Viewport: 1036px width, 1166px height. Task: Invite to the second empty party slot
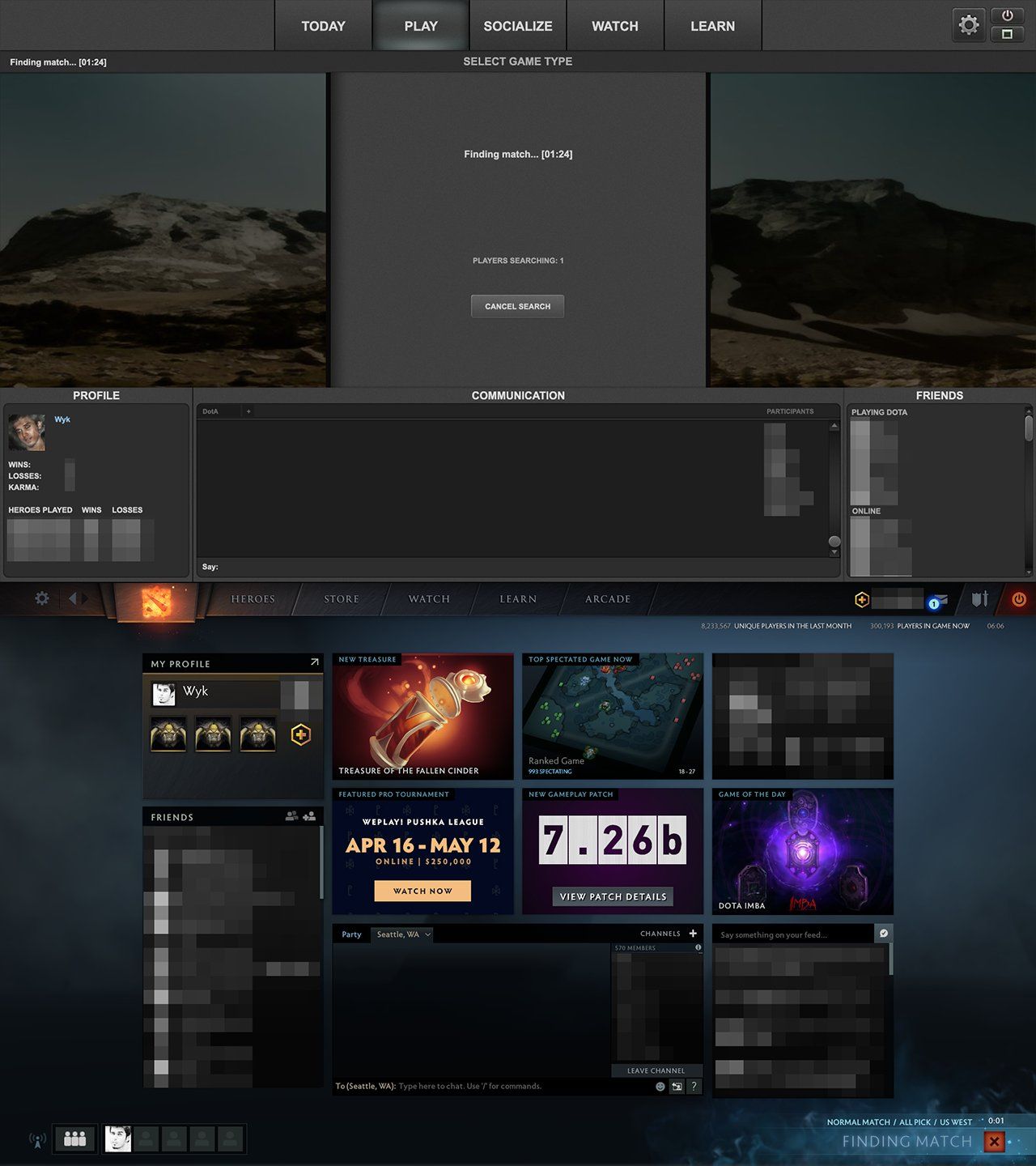click(x=174, y=1139)
